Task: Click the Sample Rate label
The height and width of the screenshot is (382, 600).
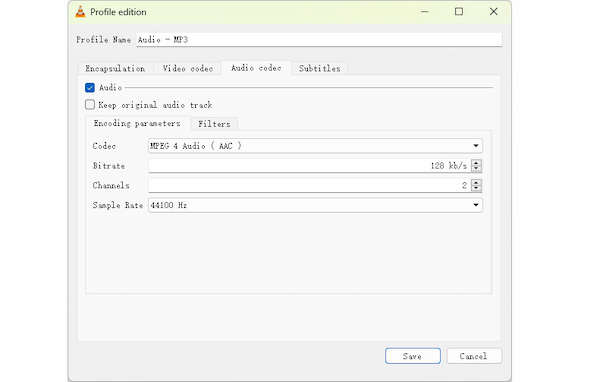Action: 118,205
